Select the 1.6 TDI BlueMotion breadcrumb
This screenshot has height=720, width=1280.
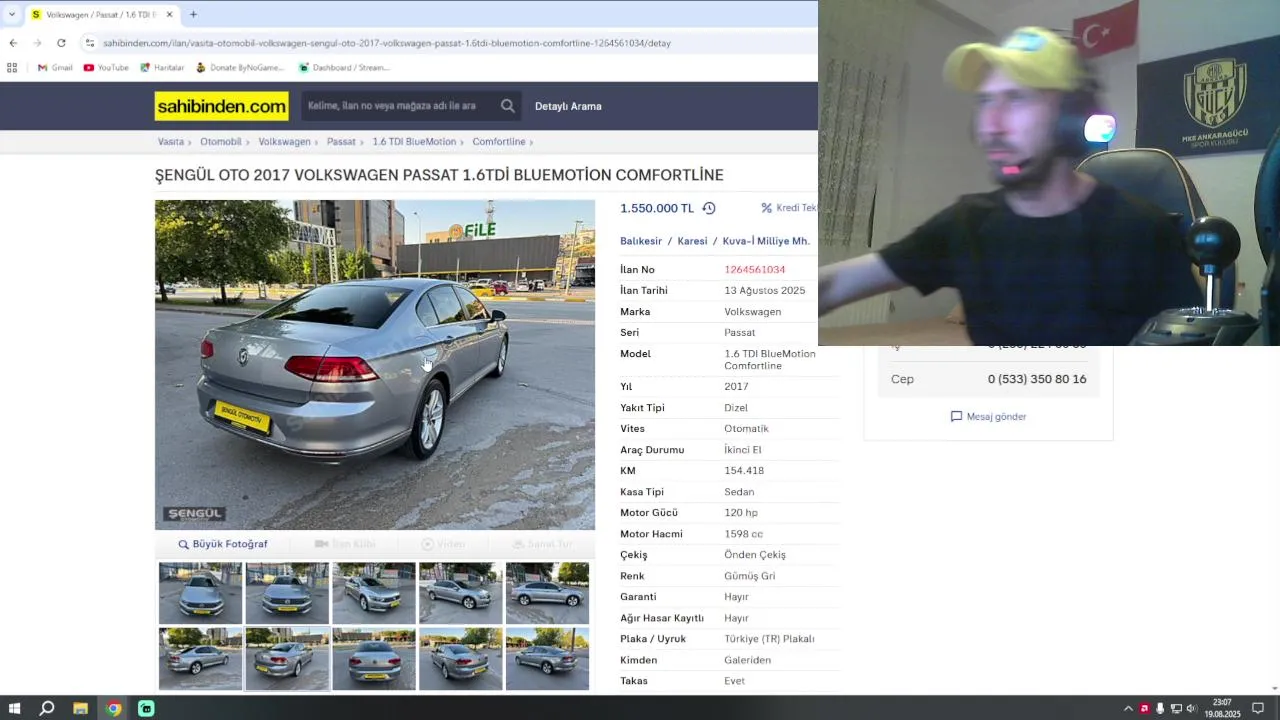click(414, 142)
